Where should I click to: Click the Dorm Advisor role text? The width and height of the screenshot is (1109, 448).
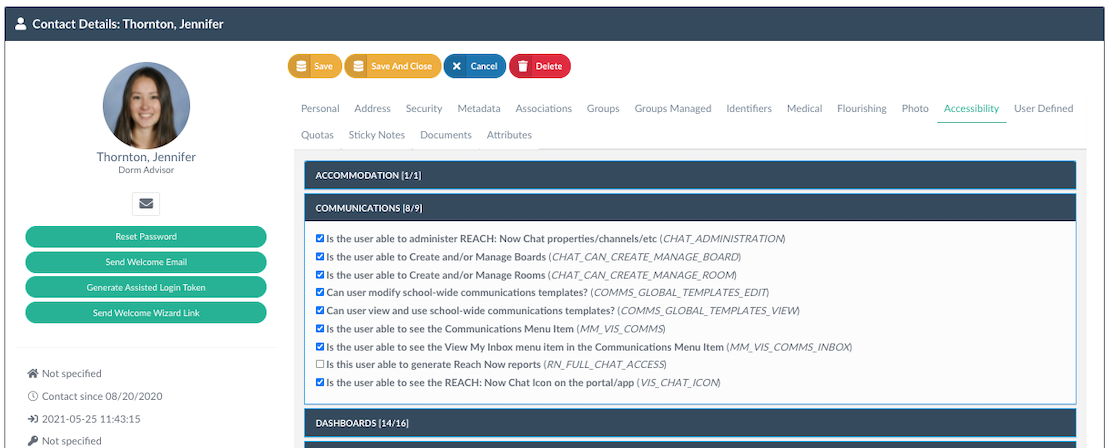click(x=146, y=170)
